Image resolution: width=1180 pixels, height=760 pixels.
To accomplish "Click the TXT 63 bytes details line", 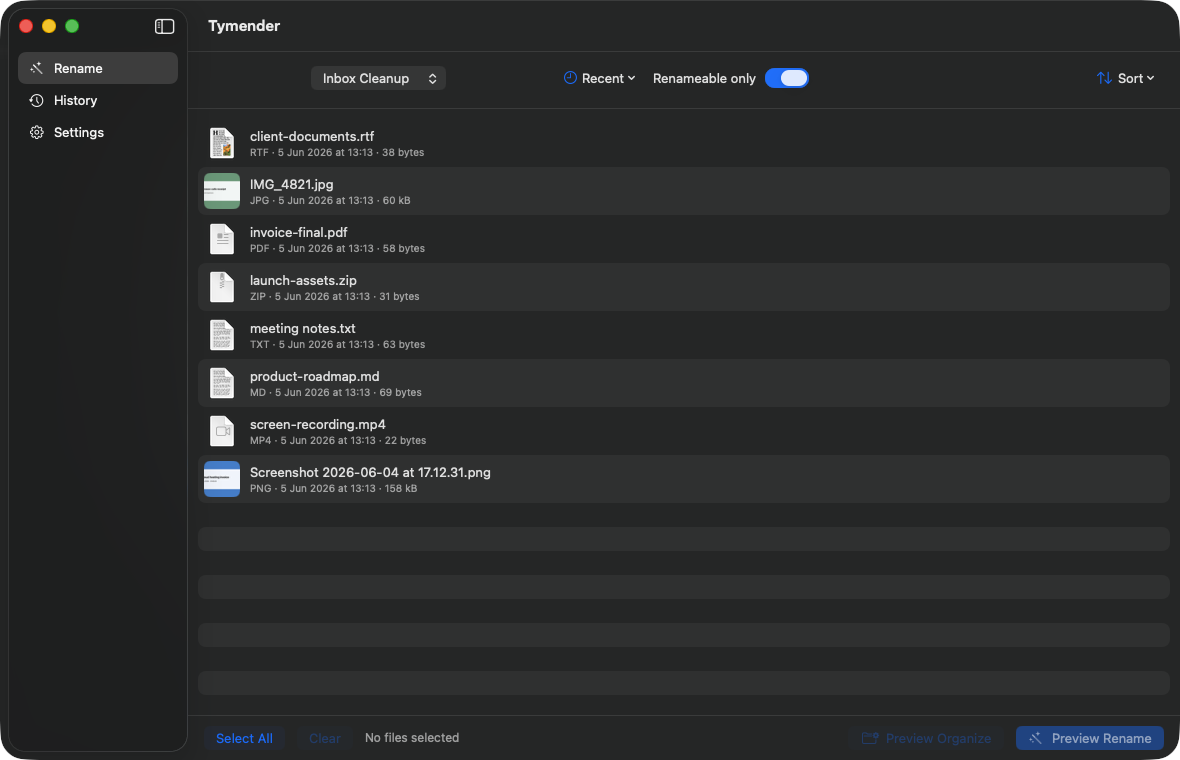I will click(337, 345).
